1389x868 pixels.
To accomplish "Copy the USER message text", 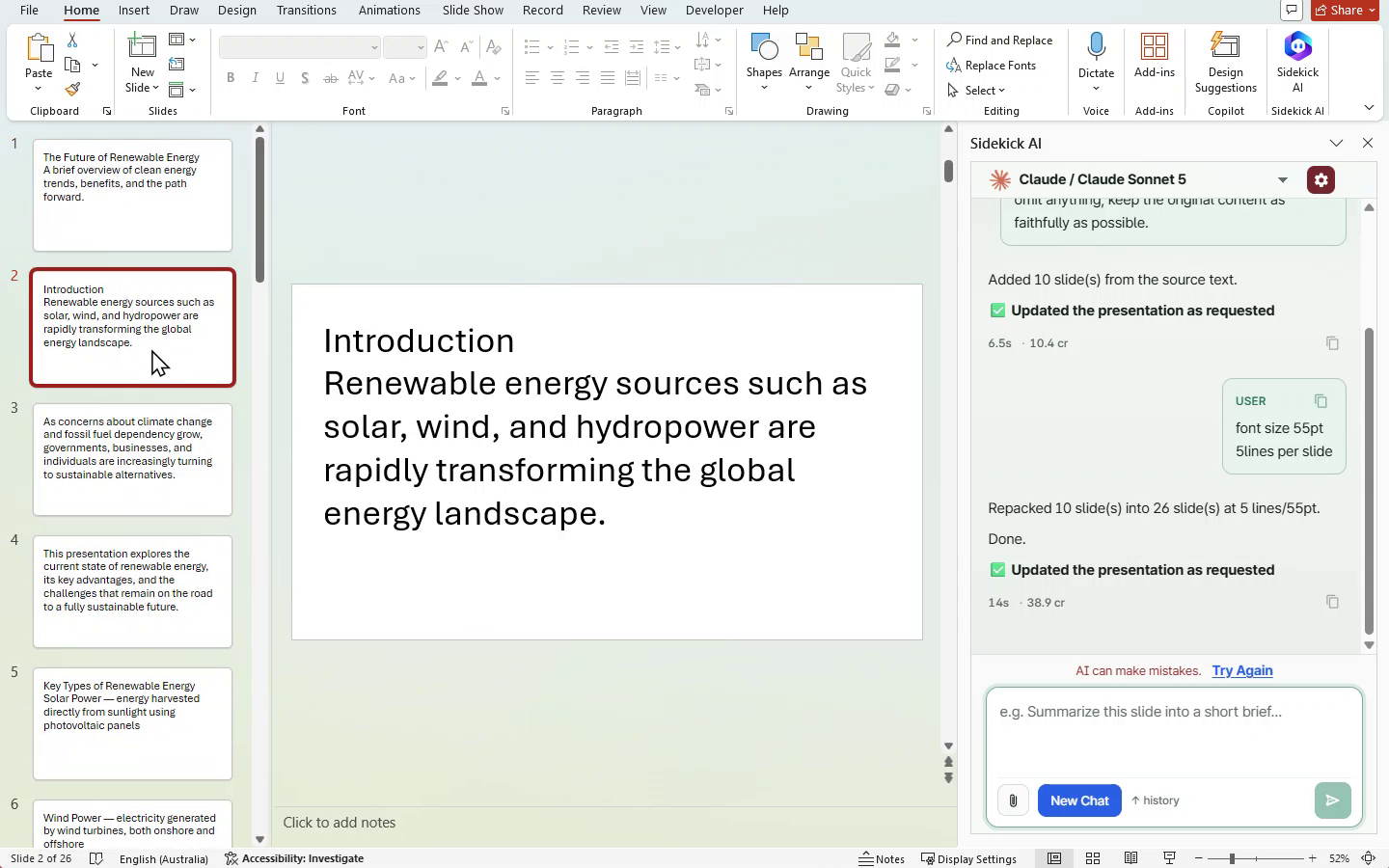I will 1321,401.
